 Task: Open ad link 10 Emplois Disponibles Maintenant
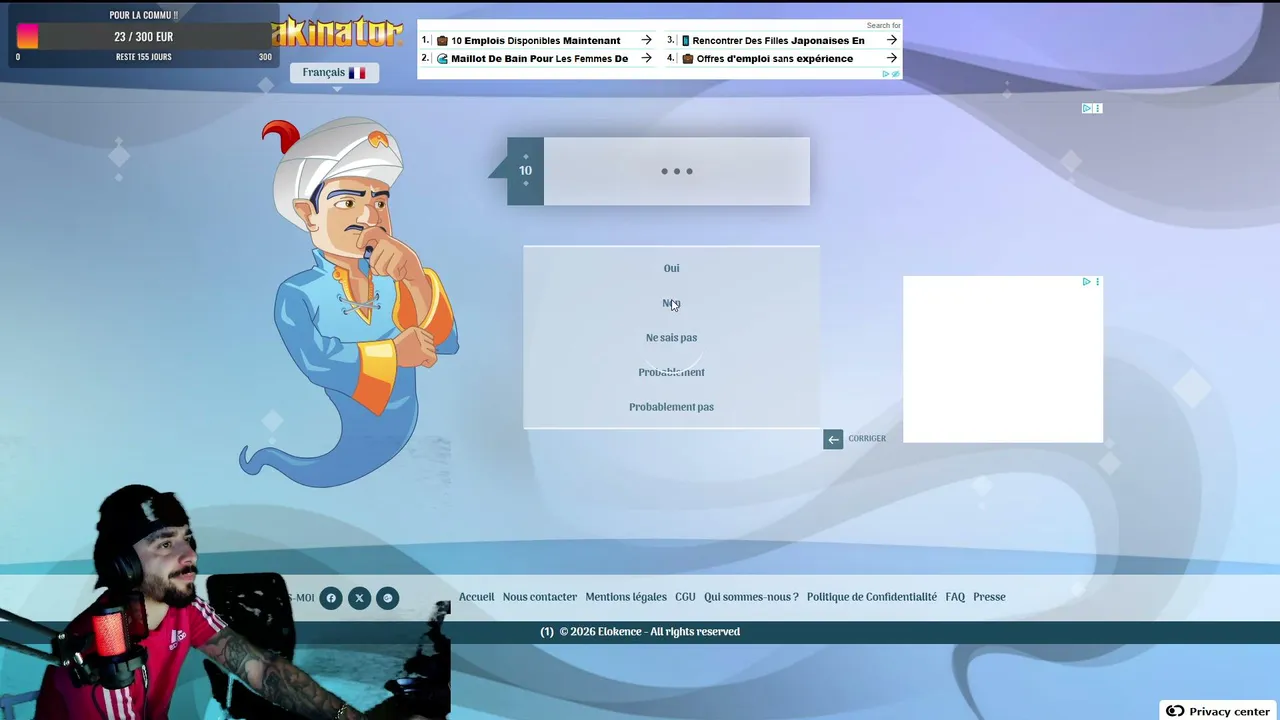pyautogui.click(x=536, y=41)
